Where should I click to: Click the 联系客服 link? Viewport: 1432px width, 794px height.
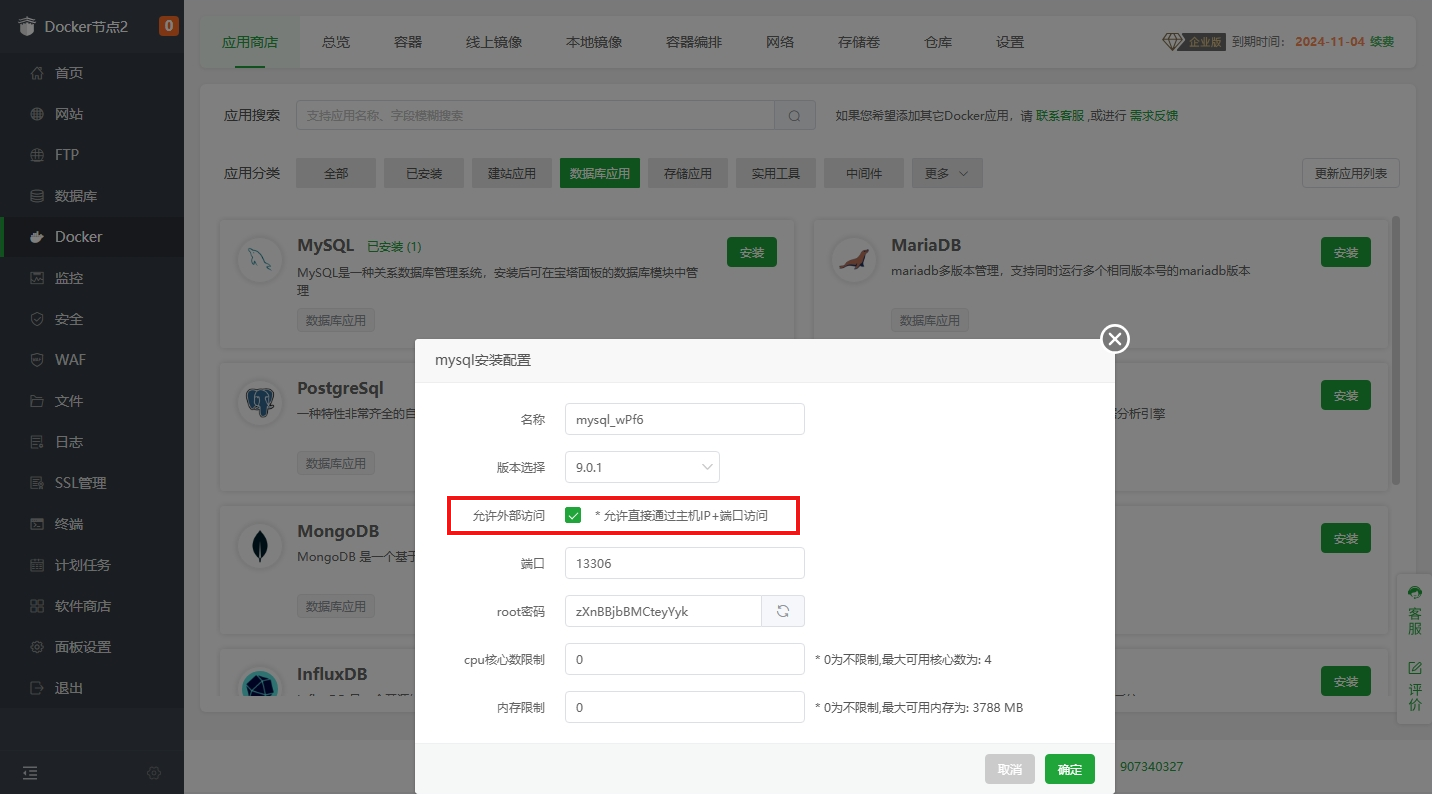[x=1060, y=116]
